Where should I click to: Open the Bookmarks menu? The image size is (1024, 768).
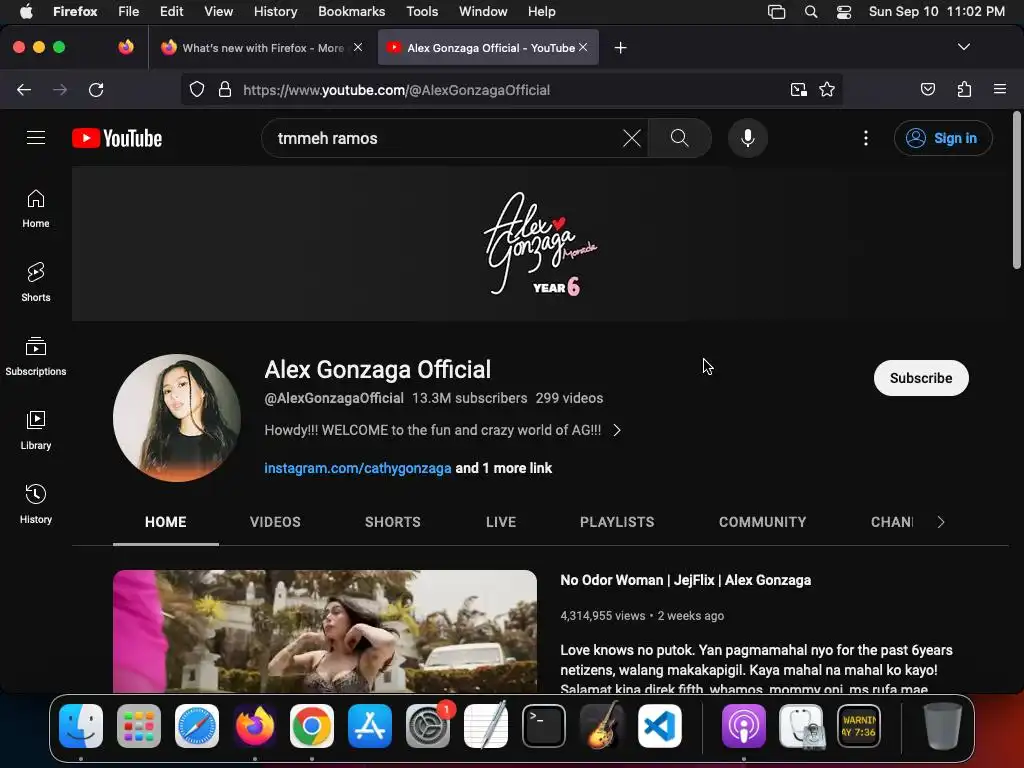pos(351,11)
